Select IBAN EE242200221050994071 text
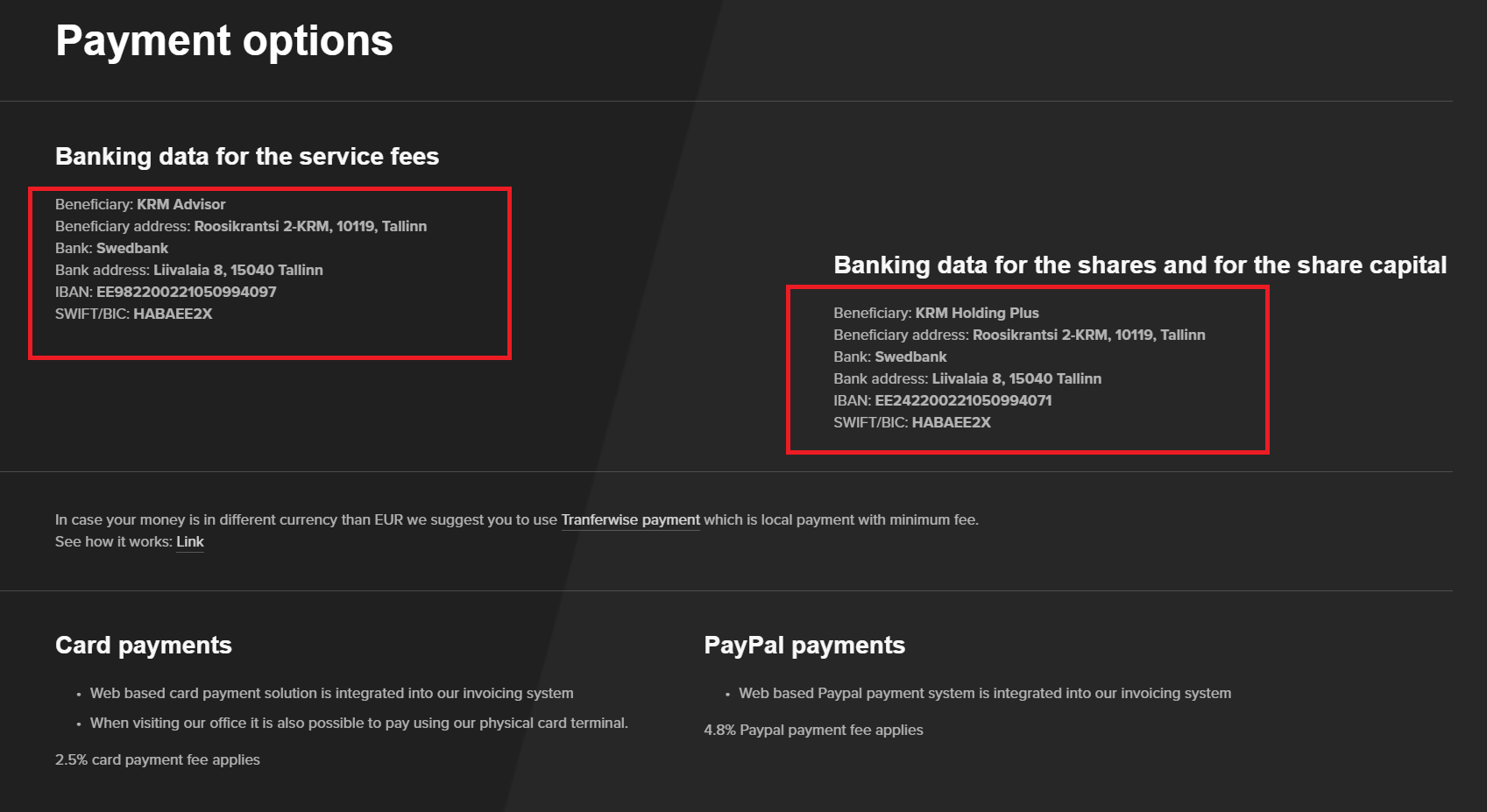Image resolution: width=1487 pixels, height=812 pixels. (963, 400)
